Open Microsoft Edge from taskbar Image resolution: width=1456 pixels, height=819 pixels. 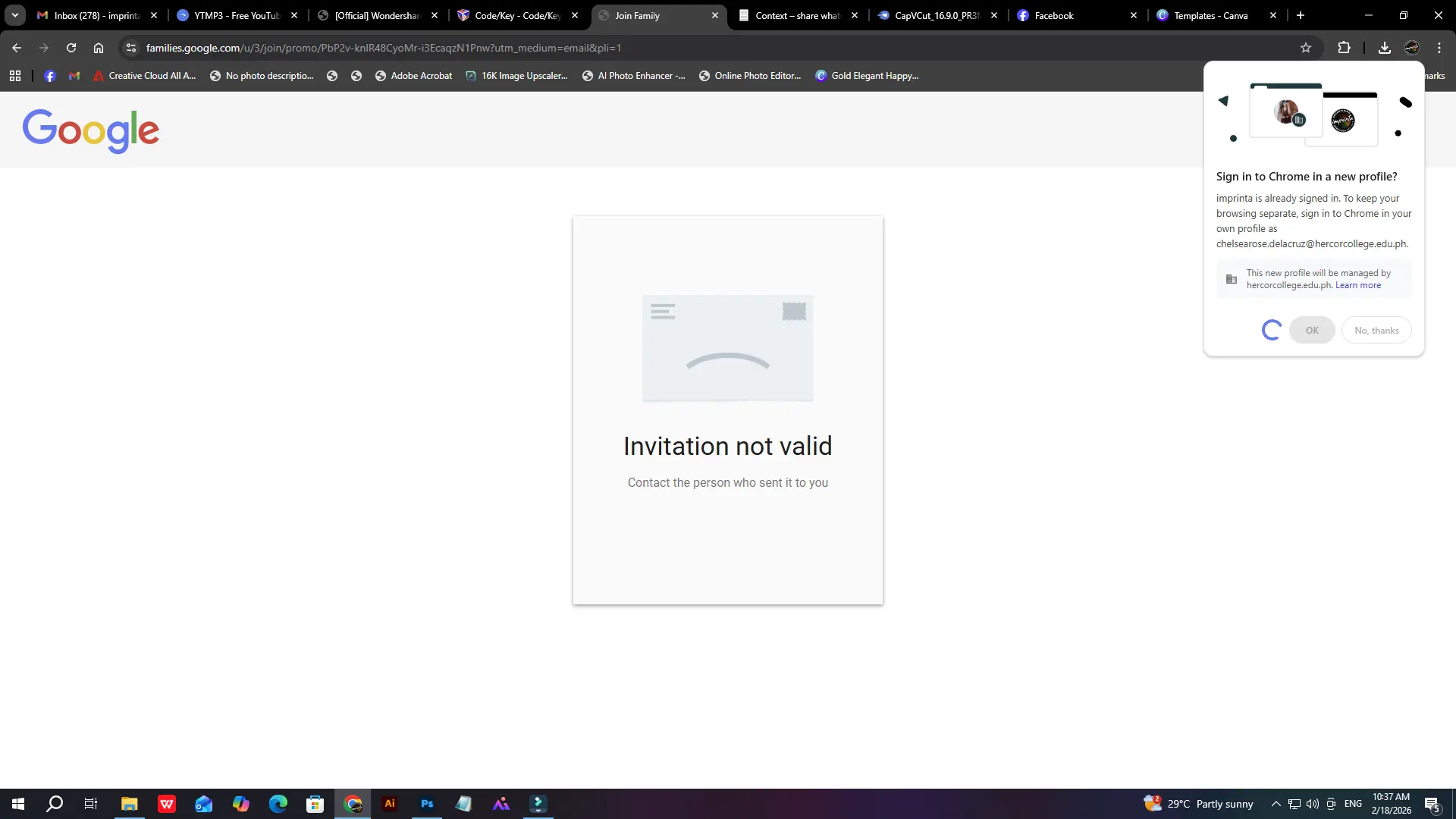click(x=278, y=804)
